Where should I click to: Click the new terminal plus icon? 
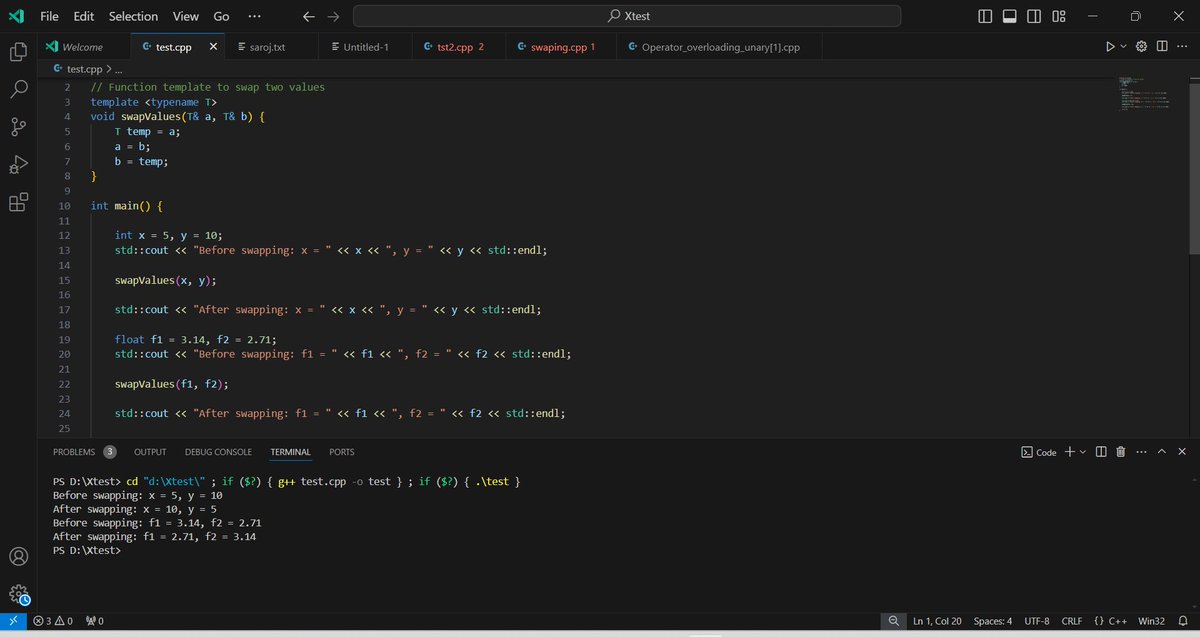[1069, 452]
